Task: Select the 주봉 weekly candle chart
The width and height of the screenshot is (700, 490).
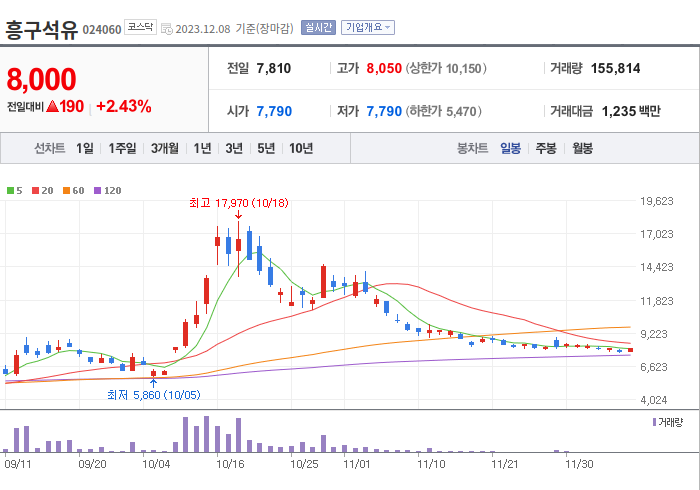Action: tap(546, 148)
